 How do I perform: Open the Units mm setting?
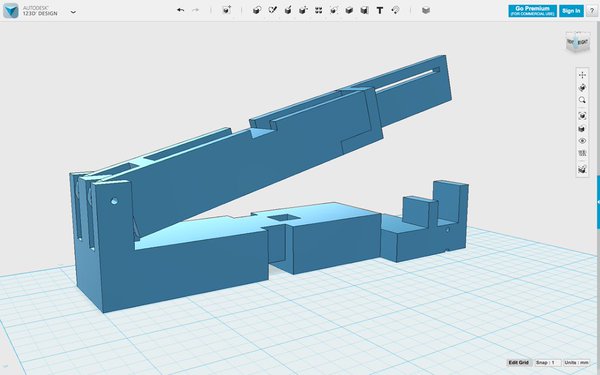click(x=577, y=362)
